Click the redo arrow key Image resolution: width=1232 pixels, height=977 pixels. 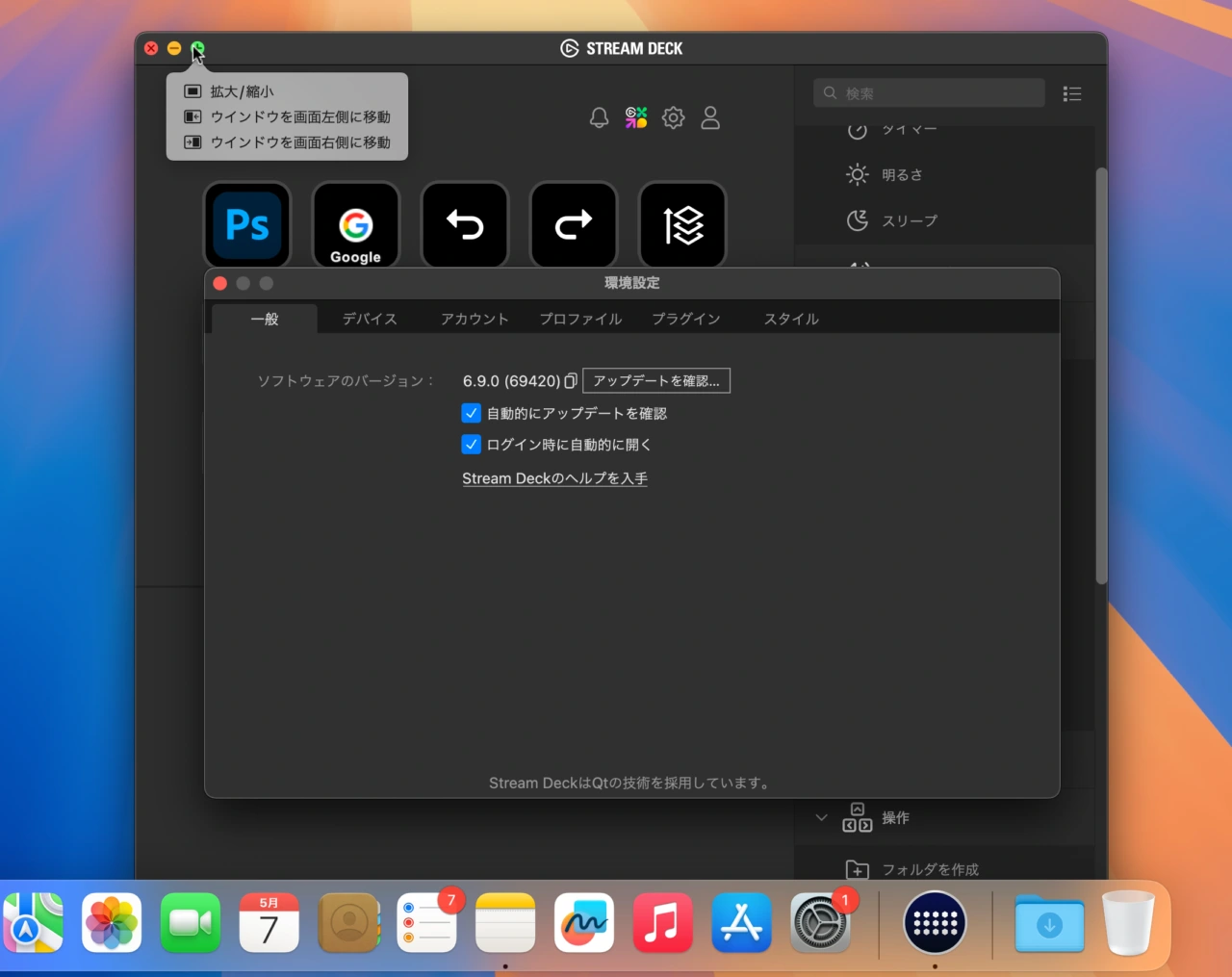point(574,225)
